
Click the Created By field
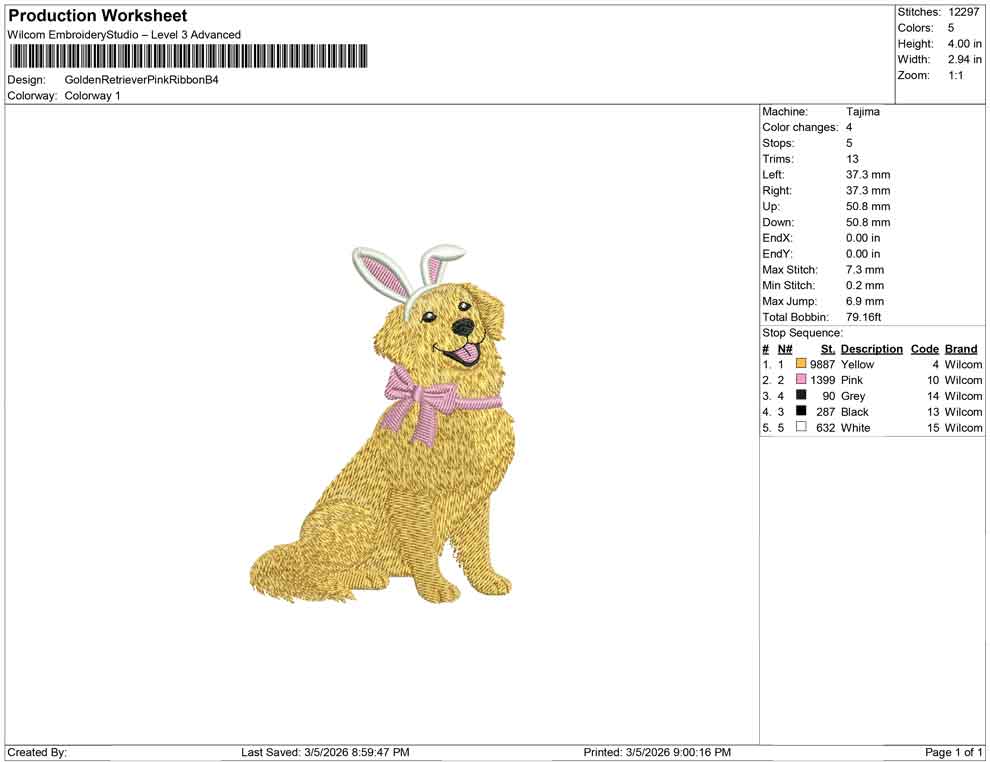pos(37,751)
